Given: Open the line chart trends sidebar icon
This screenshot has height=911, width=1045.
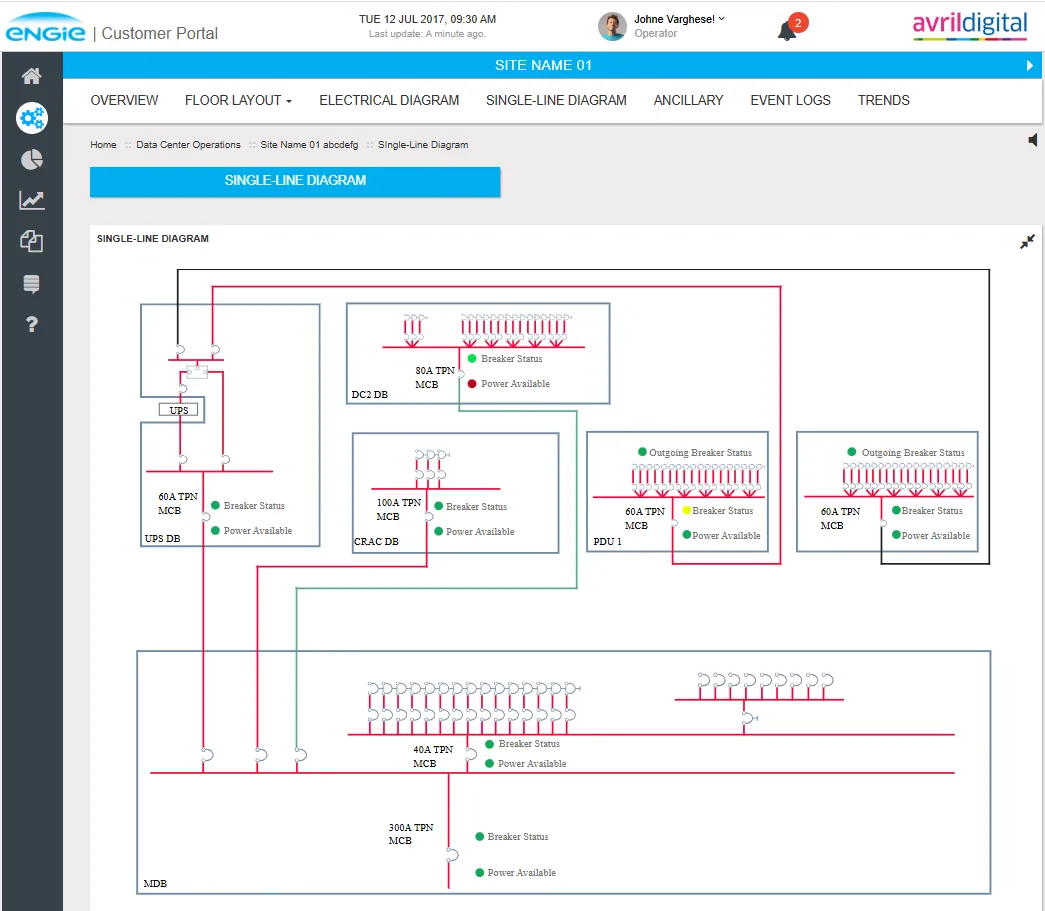Looking at the screenshot, I should click(x=31, y=200).
